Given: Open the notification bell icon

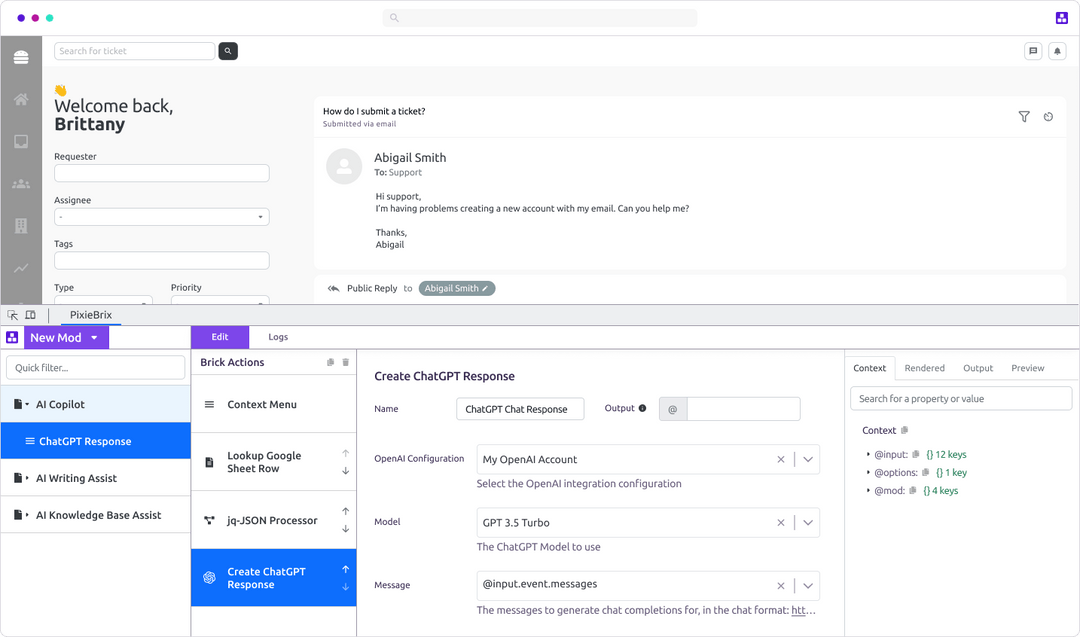Looking at the screenshot, I should click(x=1057, y=50).
